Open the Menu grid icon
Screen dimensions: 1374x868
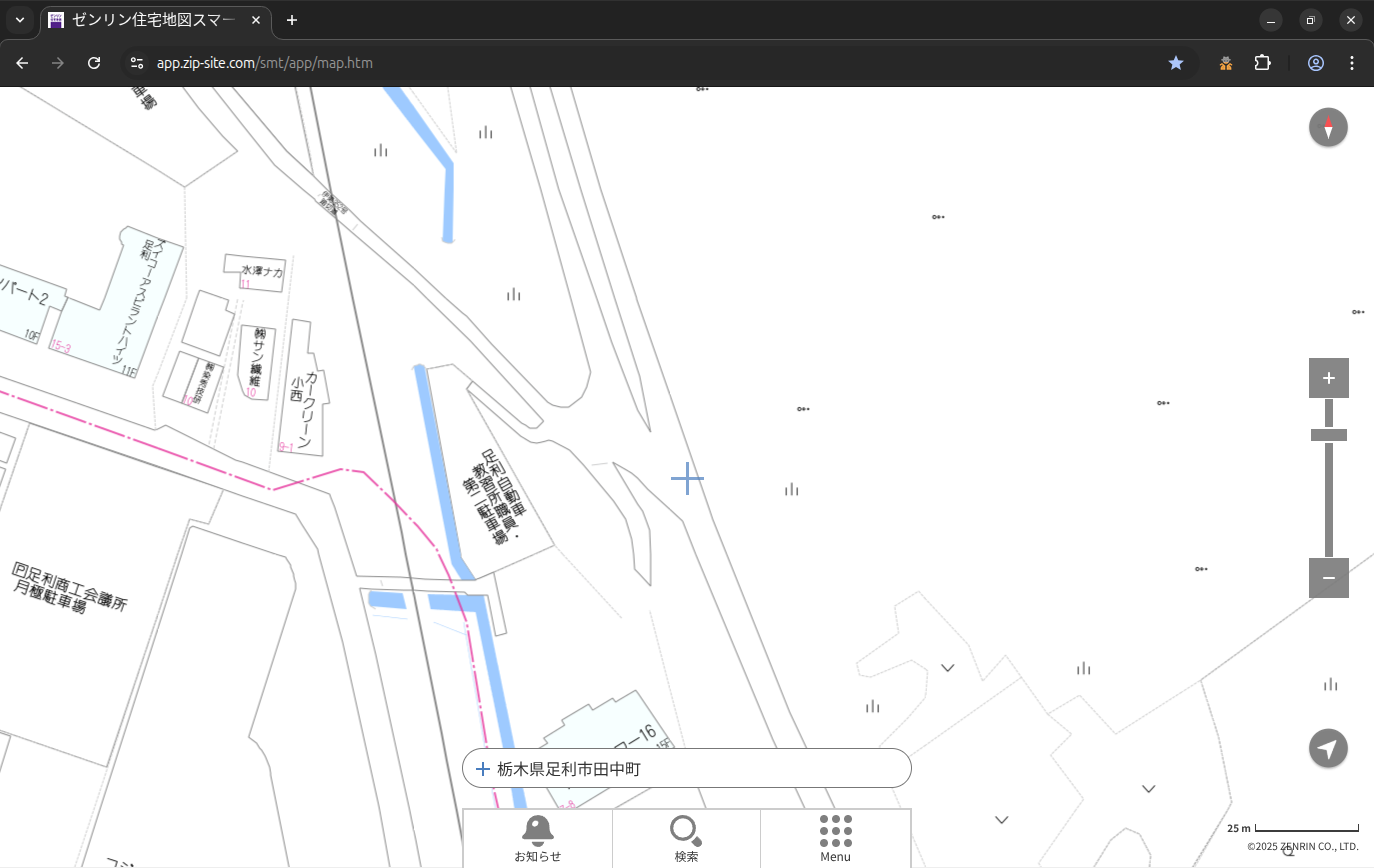(835, 838)
